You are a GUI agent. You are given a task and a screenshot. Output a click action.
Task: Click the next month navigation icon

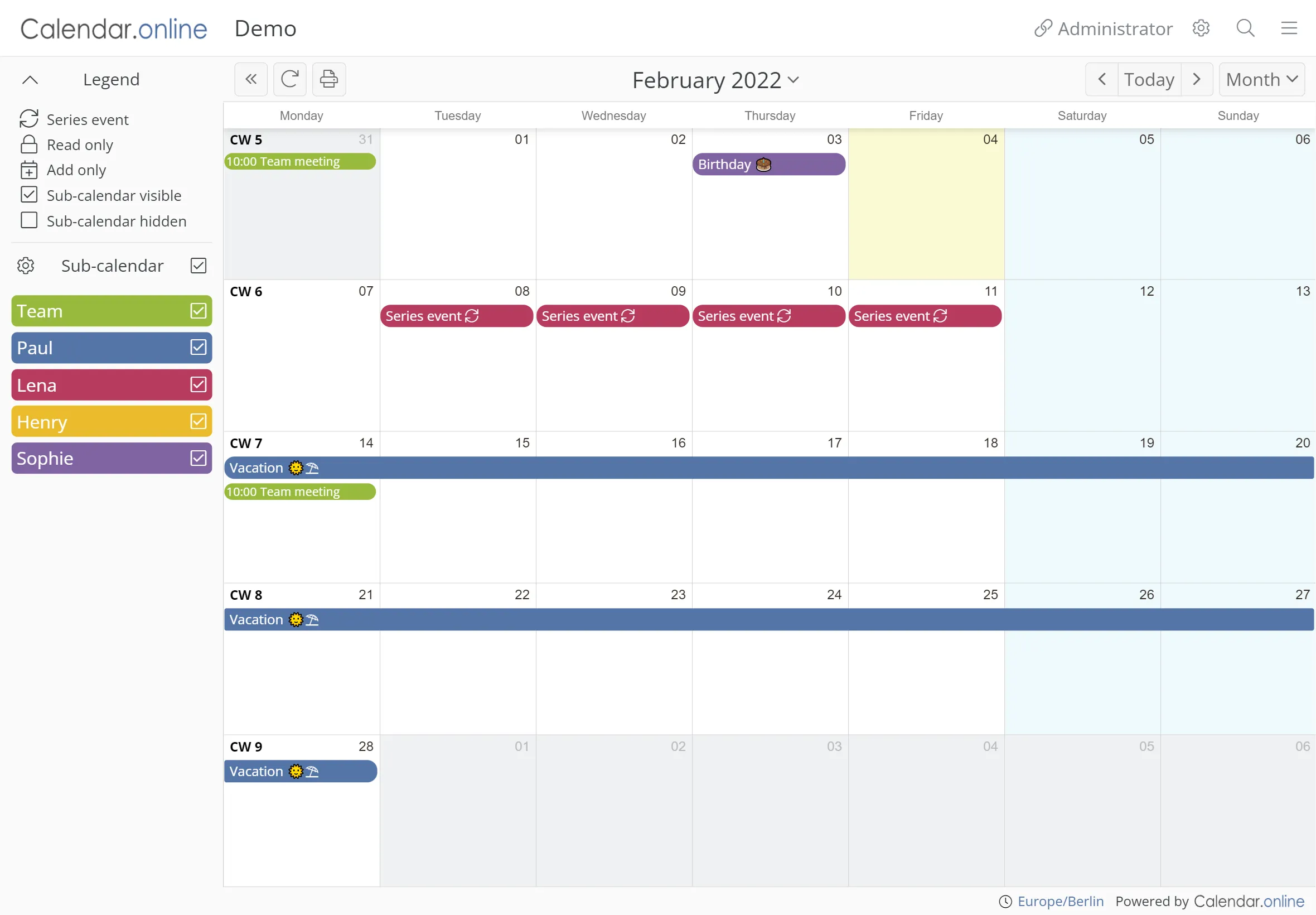coord(1196,79)
